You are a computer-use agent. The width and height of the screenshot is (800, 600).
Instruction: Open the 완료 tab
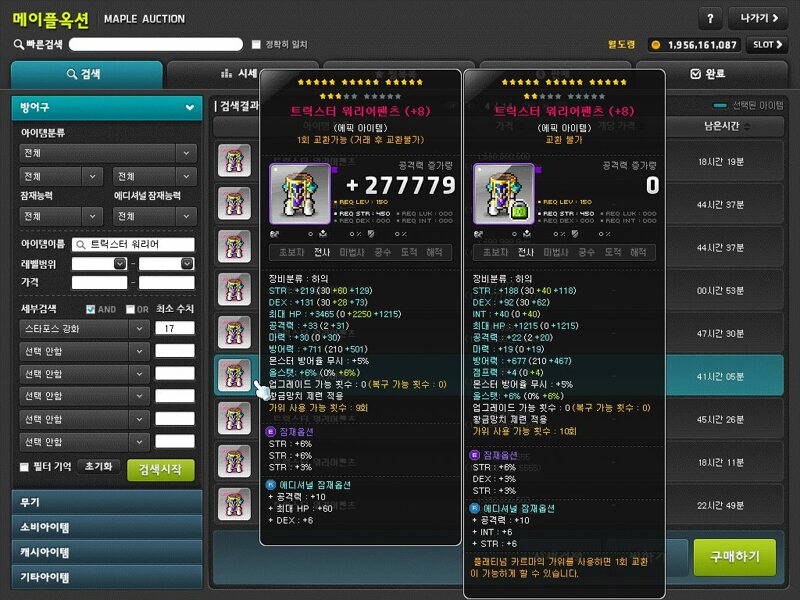click(711, 74)
